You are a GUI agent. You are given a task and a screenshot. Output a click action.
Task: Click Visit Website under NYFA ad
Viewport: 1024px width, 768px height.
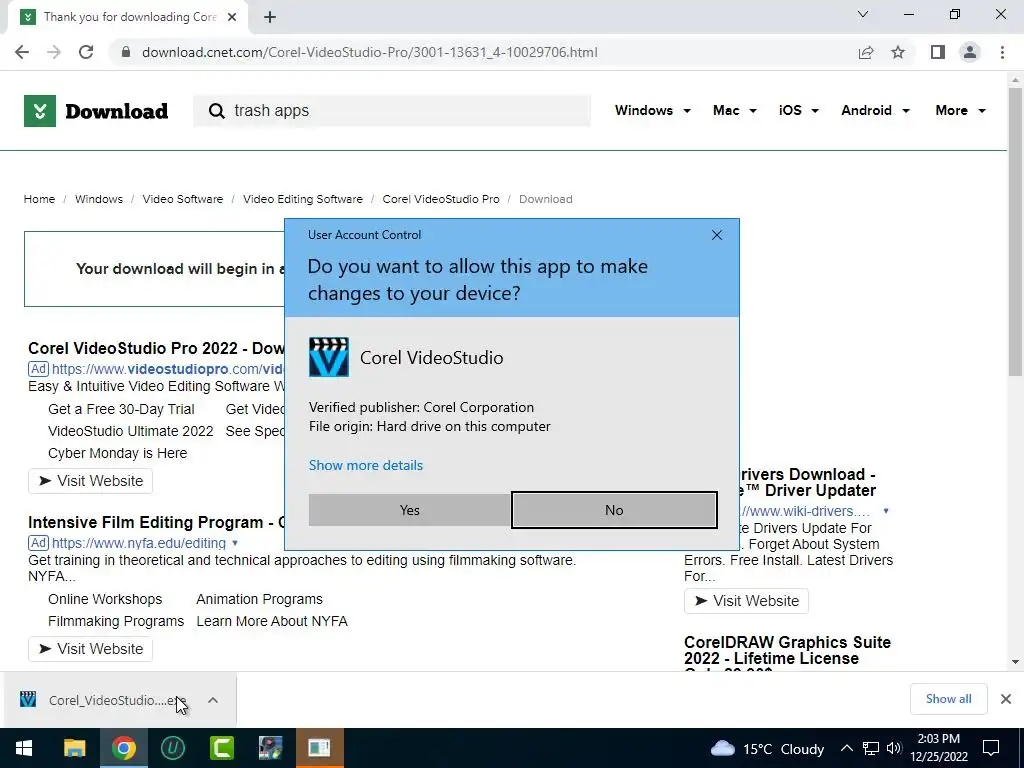click(x=91, y=648)
